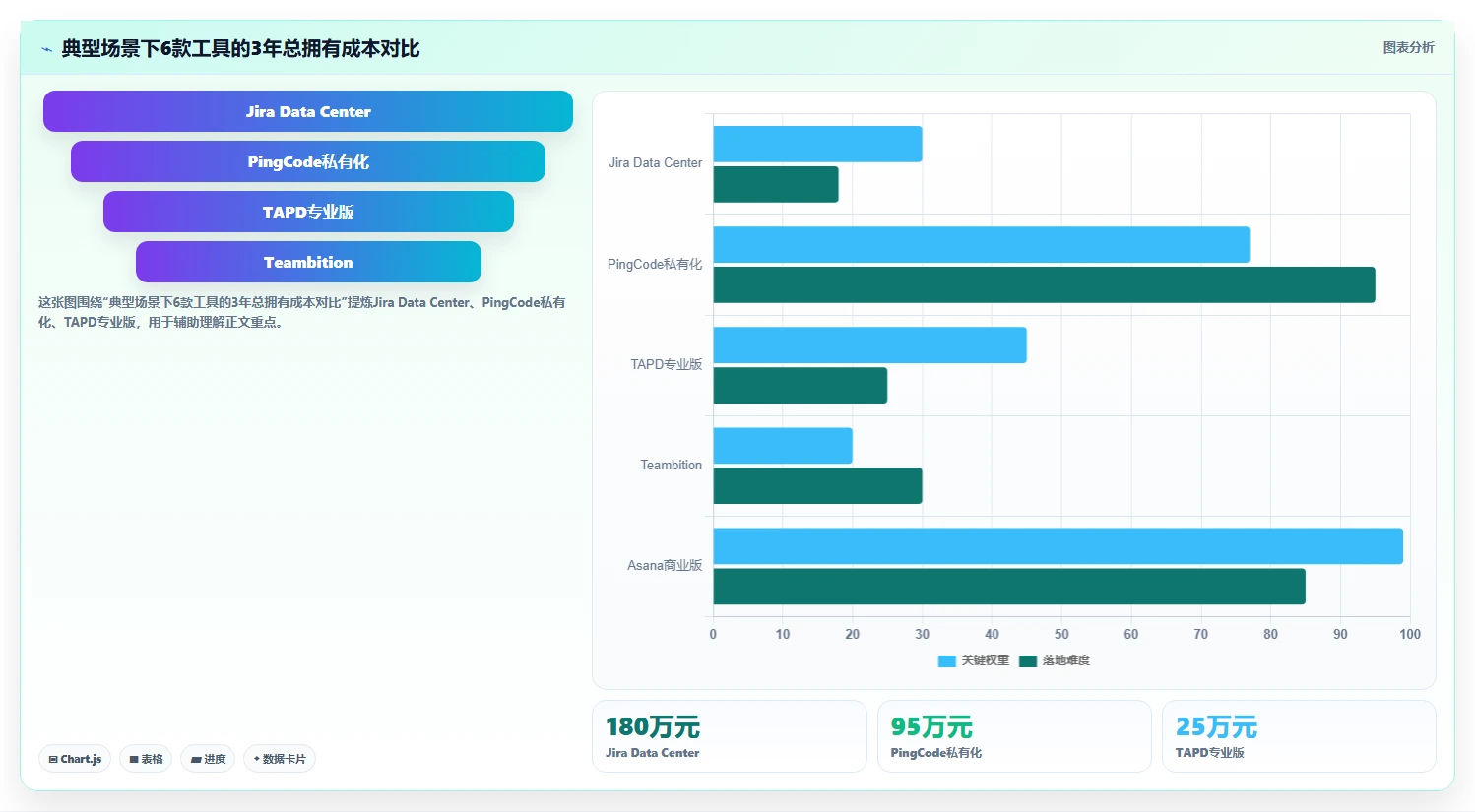Click the blue 关键权重 bar for Asana商业版
Viewport: 1475px width, 812px height.
tap(1058, 545)
